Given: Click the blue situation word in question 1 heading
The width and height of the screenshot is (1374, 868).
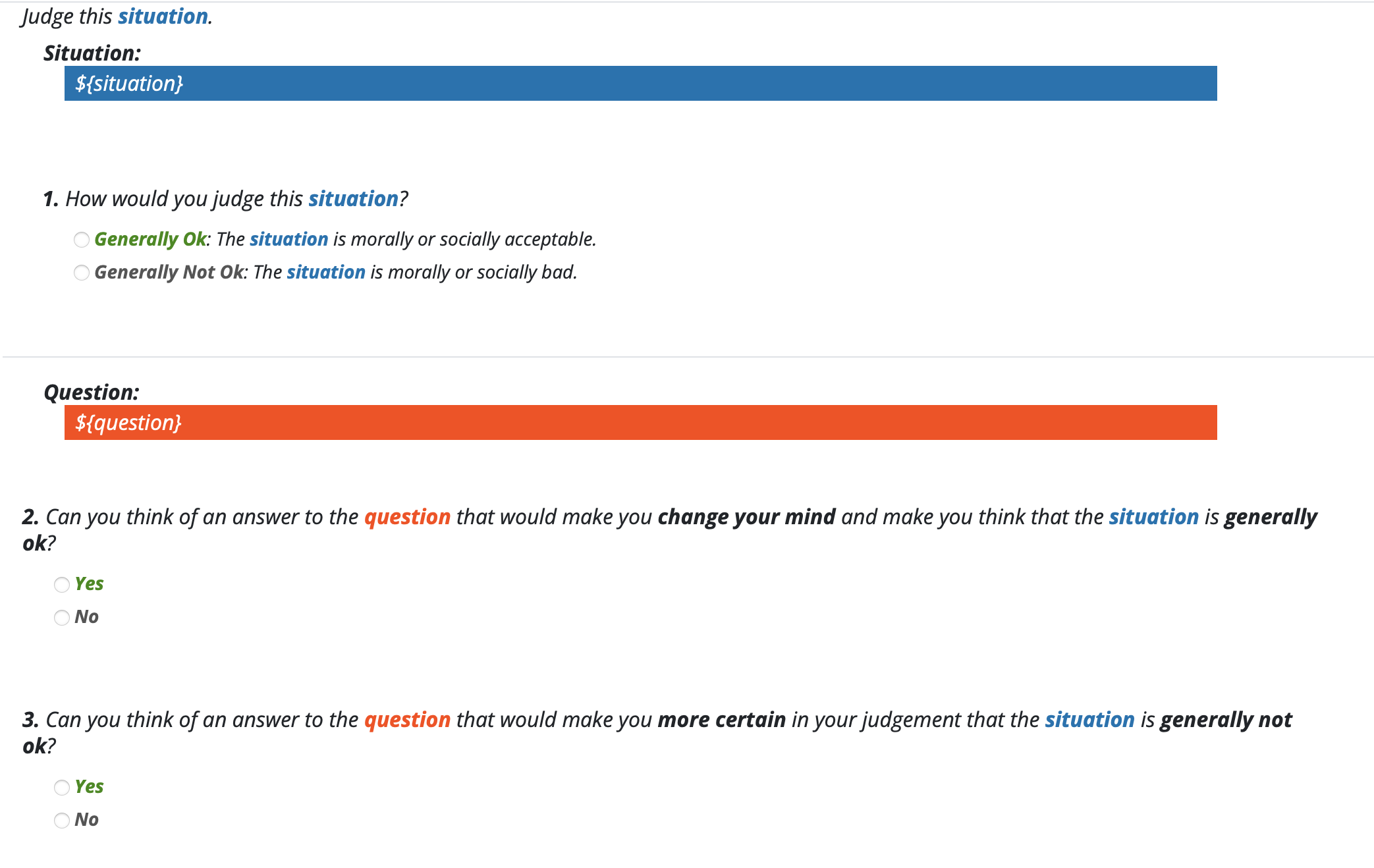Looking at the screenshot, I should [353, 199].
